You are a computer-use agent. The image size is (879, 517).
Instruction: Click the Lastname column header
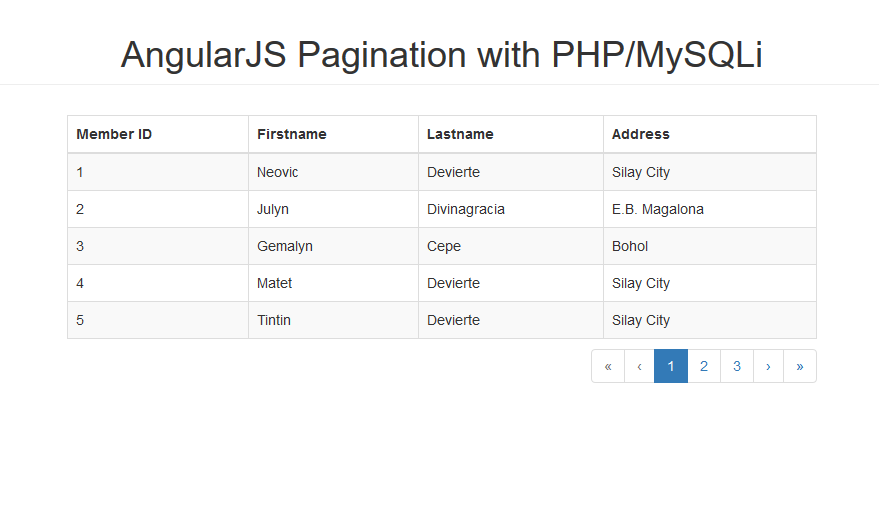511,134
